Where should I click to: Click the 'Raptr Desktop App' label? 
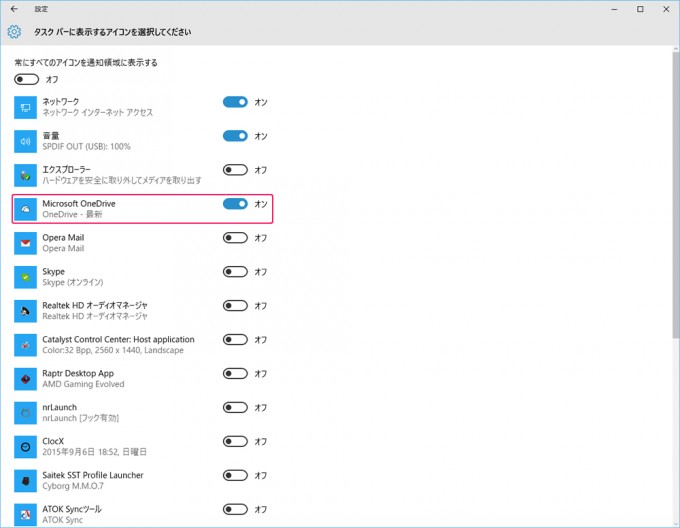78,373
